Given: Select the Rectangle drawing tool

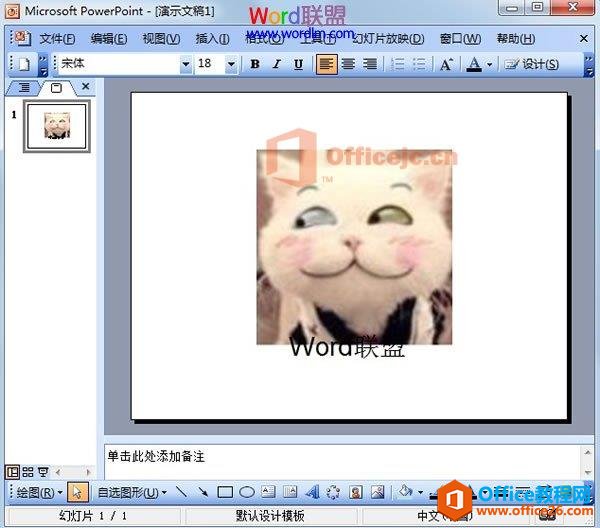Looking at the screenshot, I should click(x=225, y=492).
